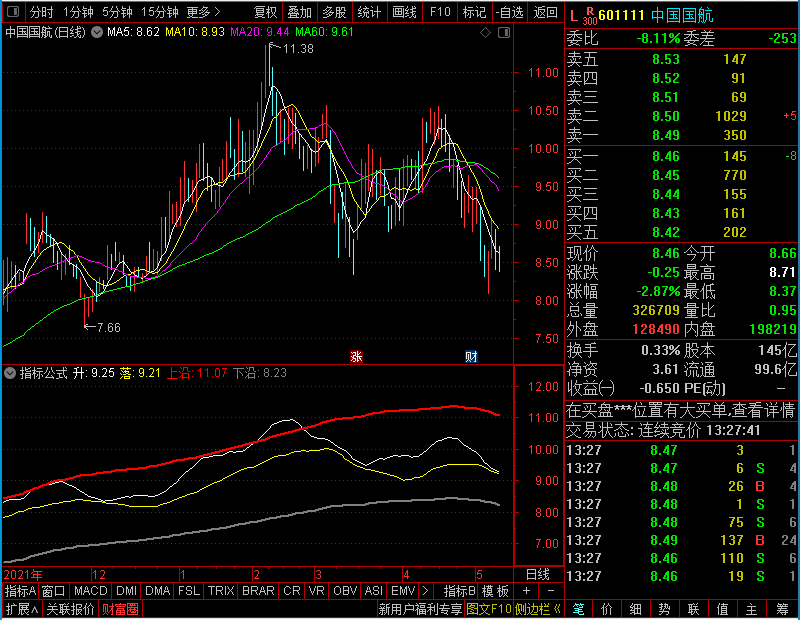Open 图文F10 link
The height and width of the screenshot is (620, 800).
(x=489, y=609)
